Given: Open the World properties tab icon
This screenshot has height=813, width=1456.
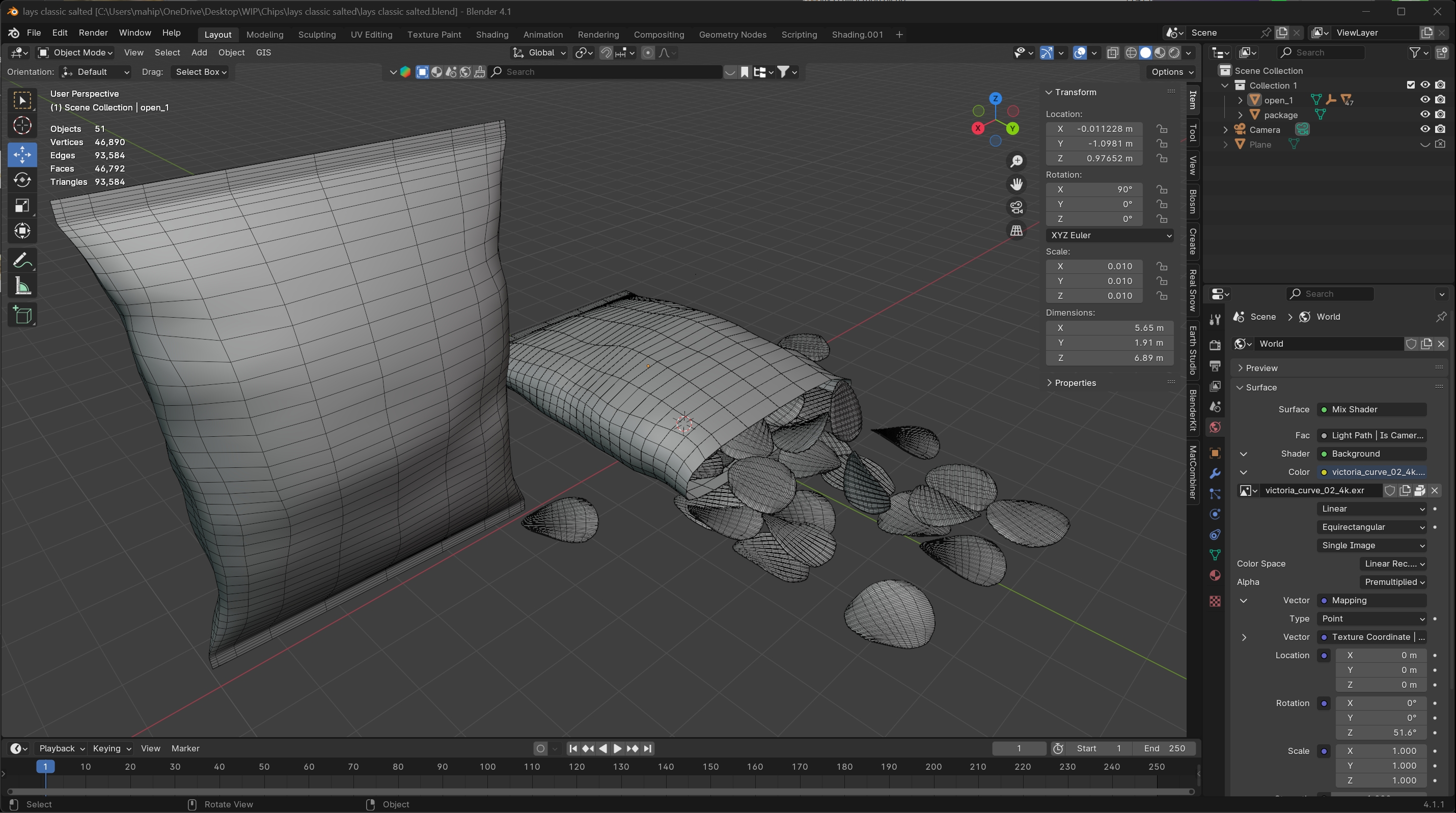Looking at the screenshot, I should point(1215,427).
